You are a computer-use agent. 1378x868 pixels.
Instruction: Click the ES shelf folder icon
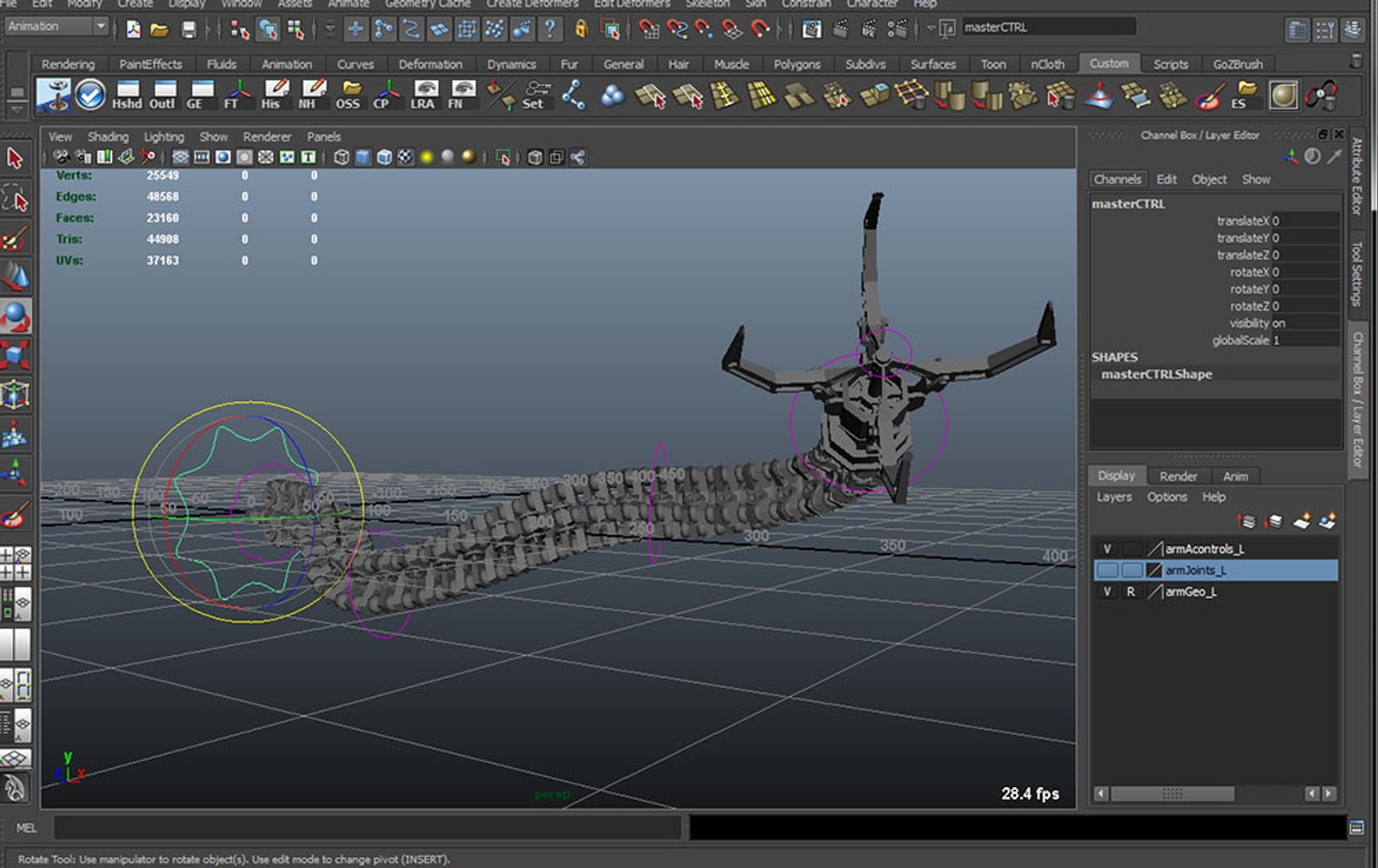[x=1244, y=95]
